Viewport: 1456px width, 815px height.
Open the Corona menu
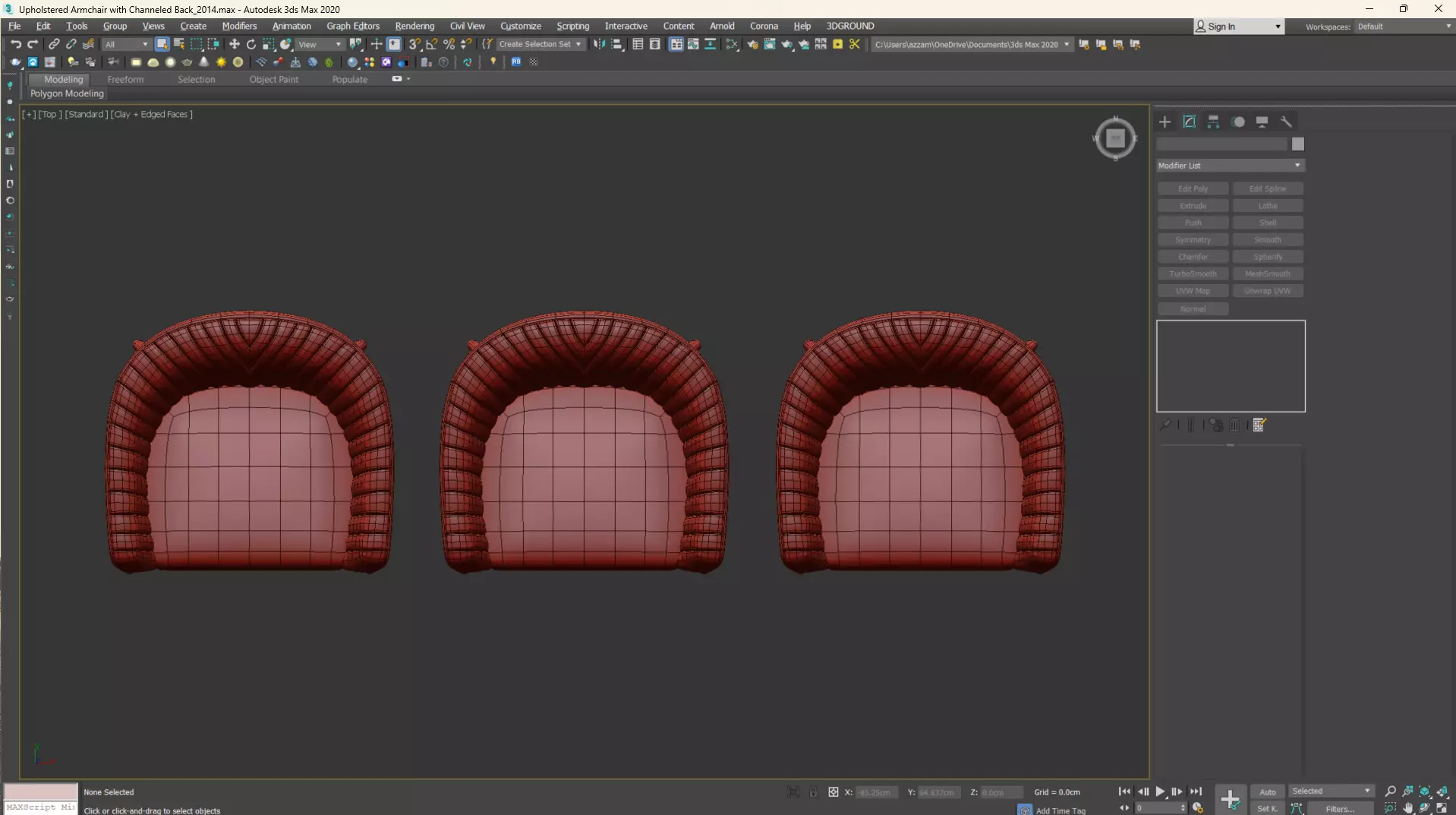[764, 26]
